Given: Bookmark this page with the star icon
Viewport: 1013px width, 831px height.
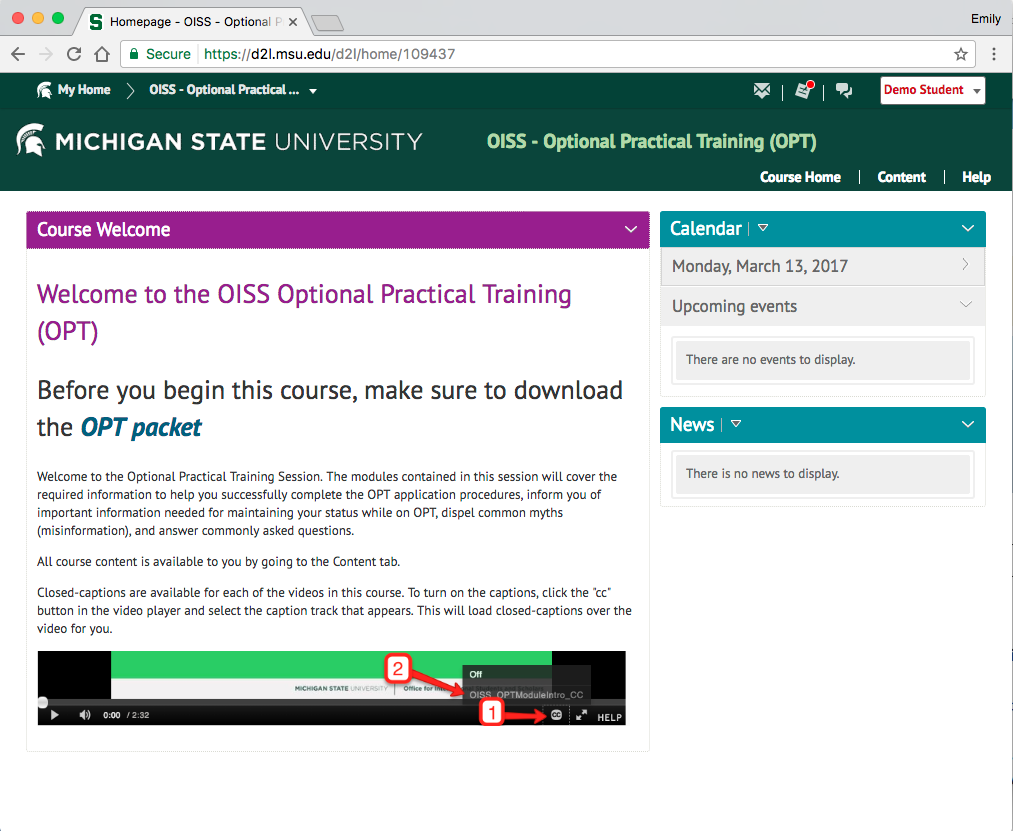Looking at the screenshot, I should coord(961,54).
